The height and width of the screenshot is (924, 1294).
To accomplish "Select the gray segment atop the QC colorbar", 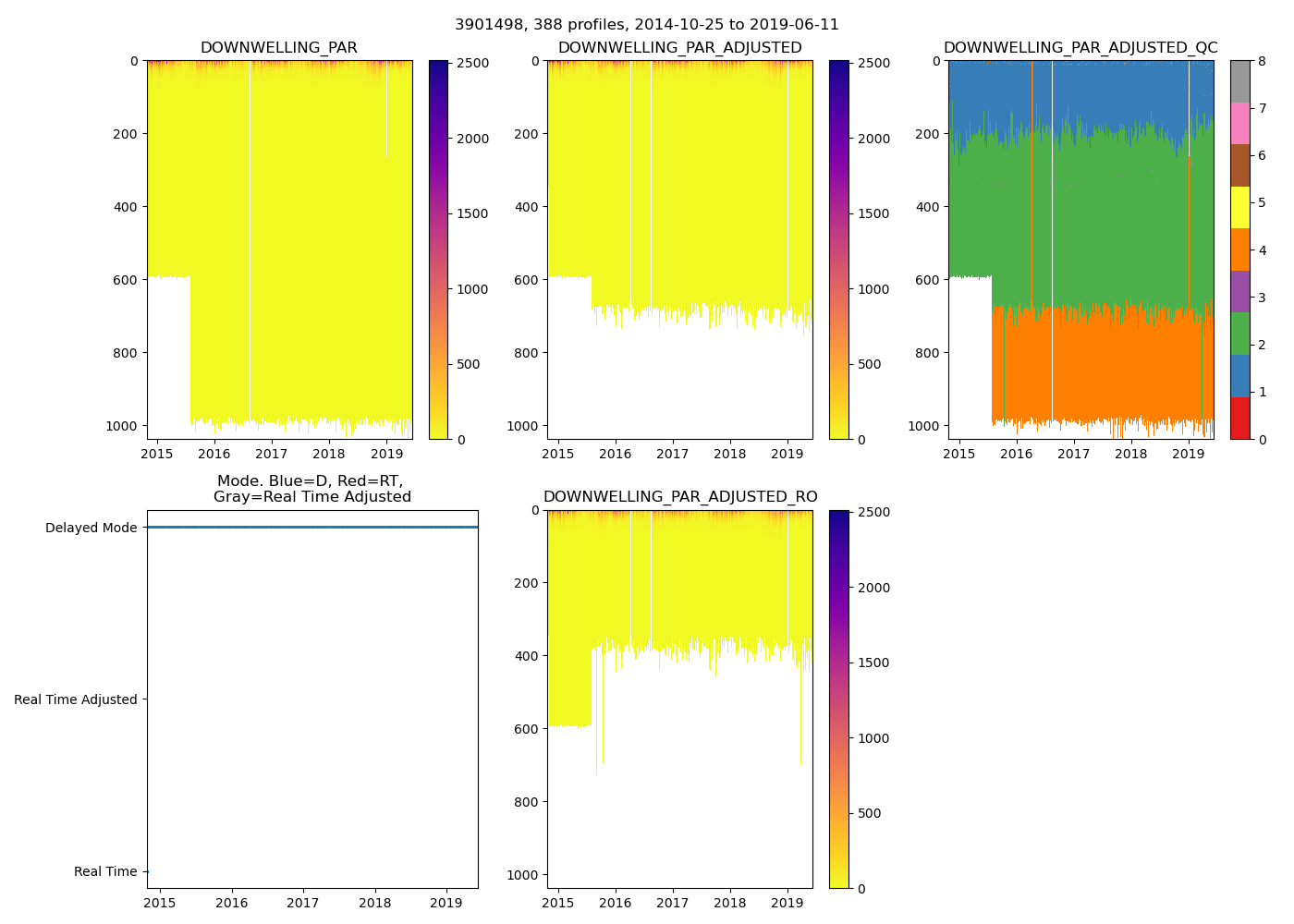I will click(x=1239, y=81).
